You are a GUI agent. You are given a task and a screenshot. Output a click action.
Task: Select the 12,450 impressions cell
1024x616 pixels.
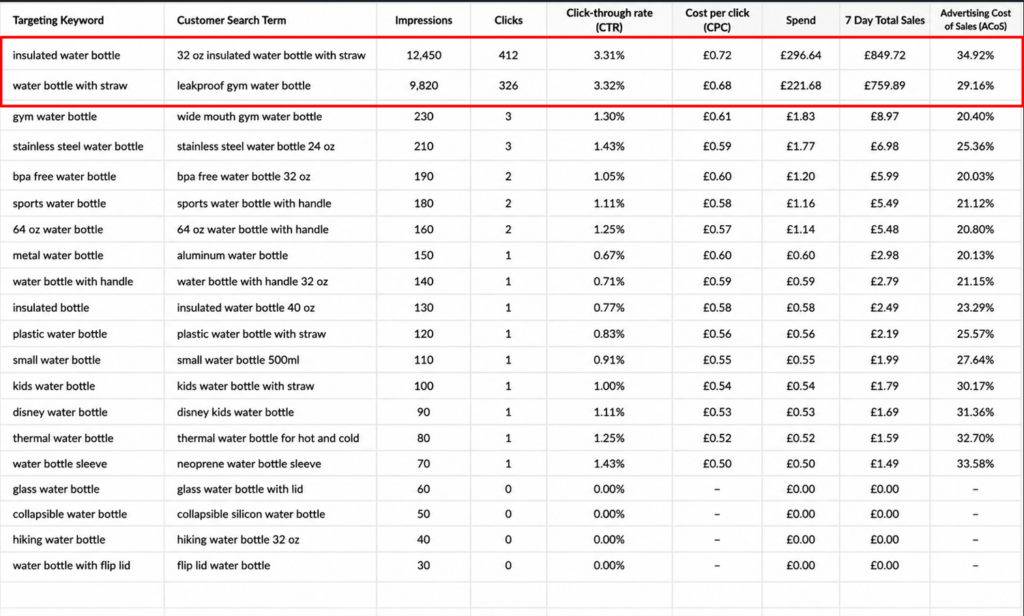(x=424, y=56)
